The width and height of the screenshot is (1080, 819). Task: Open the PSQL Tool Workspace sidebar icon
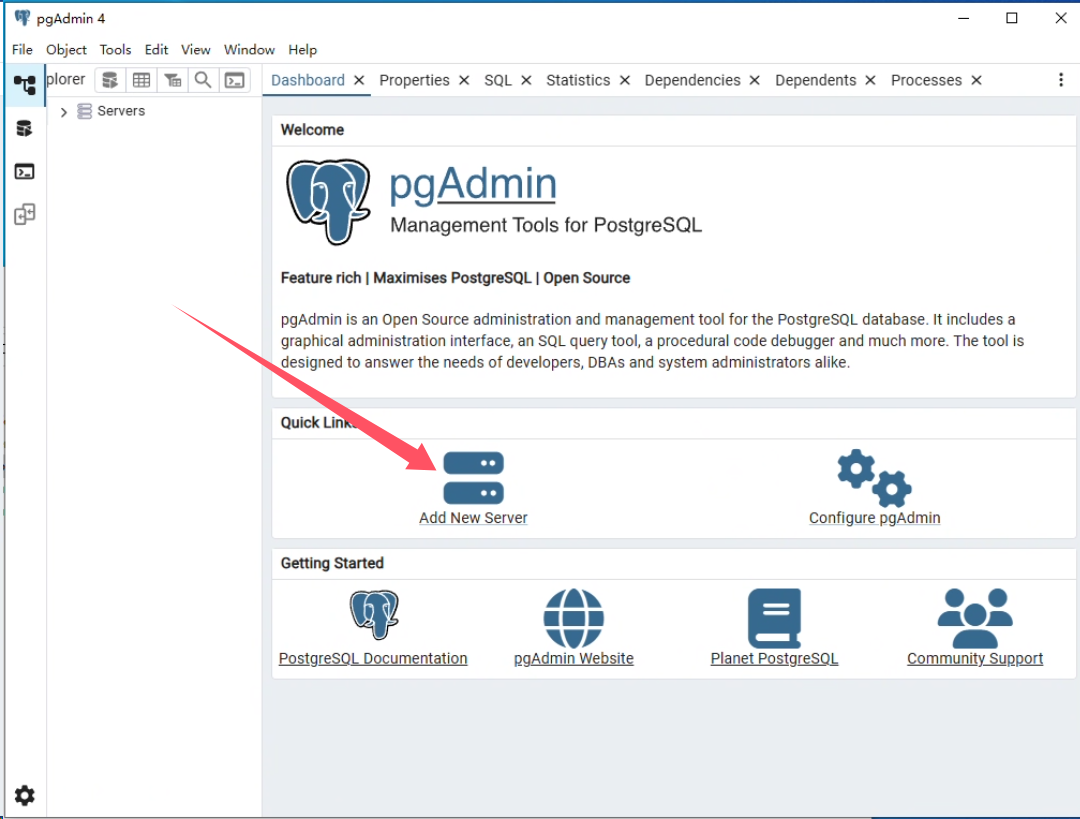pyautogui.click(x=25, y=171)
